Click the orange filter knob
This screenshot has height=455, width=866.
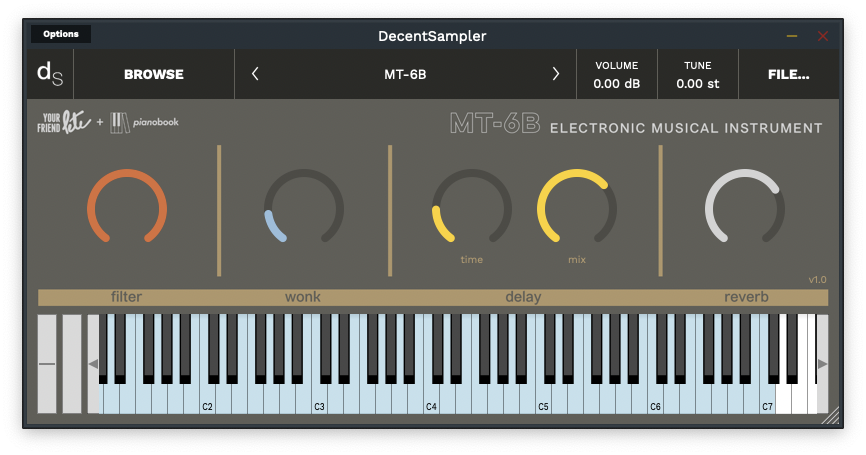point(127,208)
